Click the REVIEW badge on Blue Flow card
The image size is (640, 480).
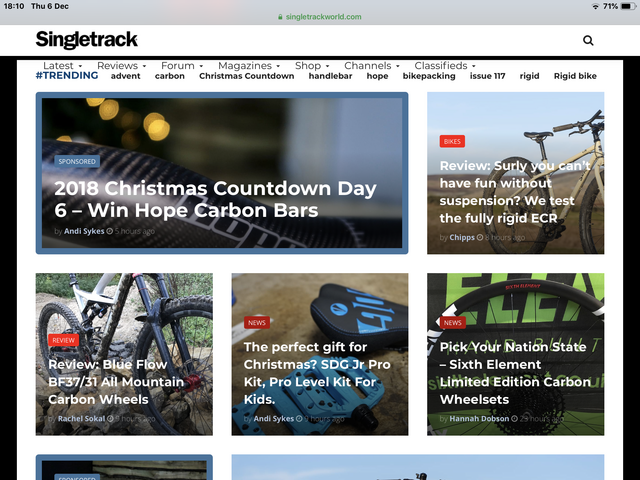click(x=63, y=340)
